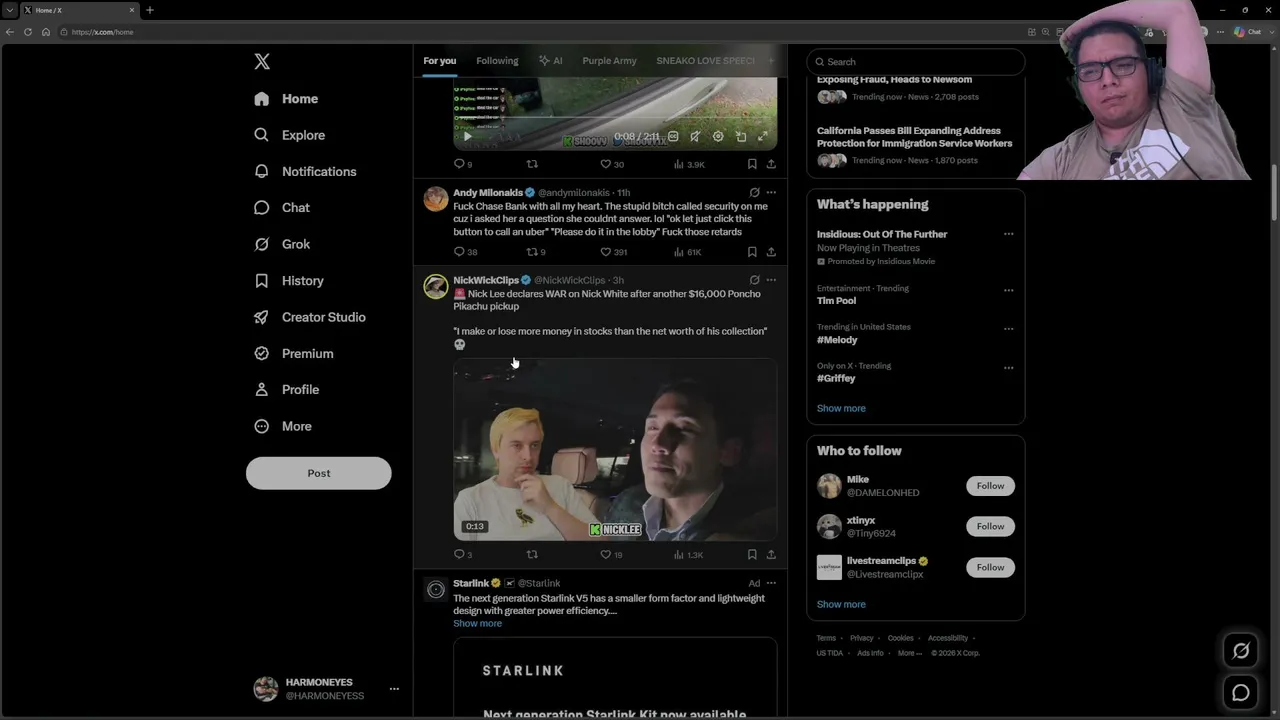Share the Shoovy video post
The width and height of the screenshot is (1280, 720).
point(771,164)
